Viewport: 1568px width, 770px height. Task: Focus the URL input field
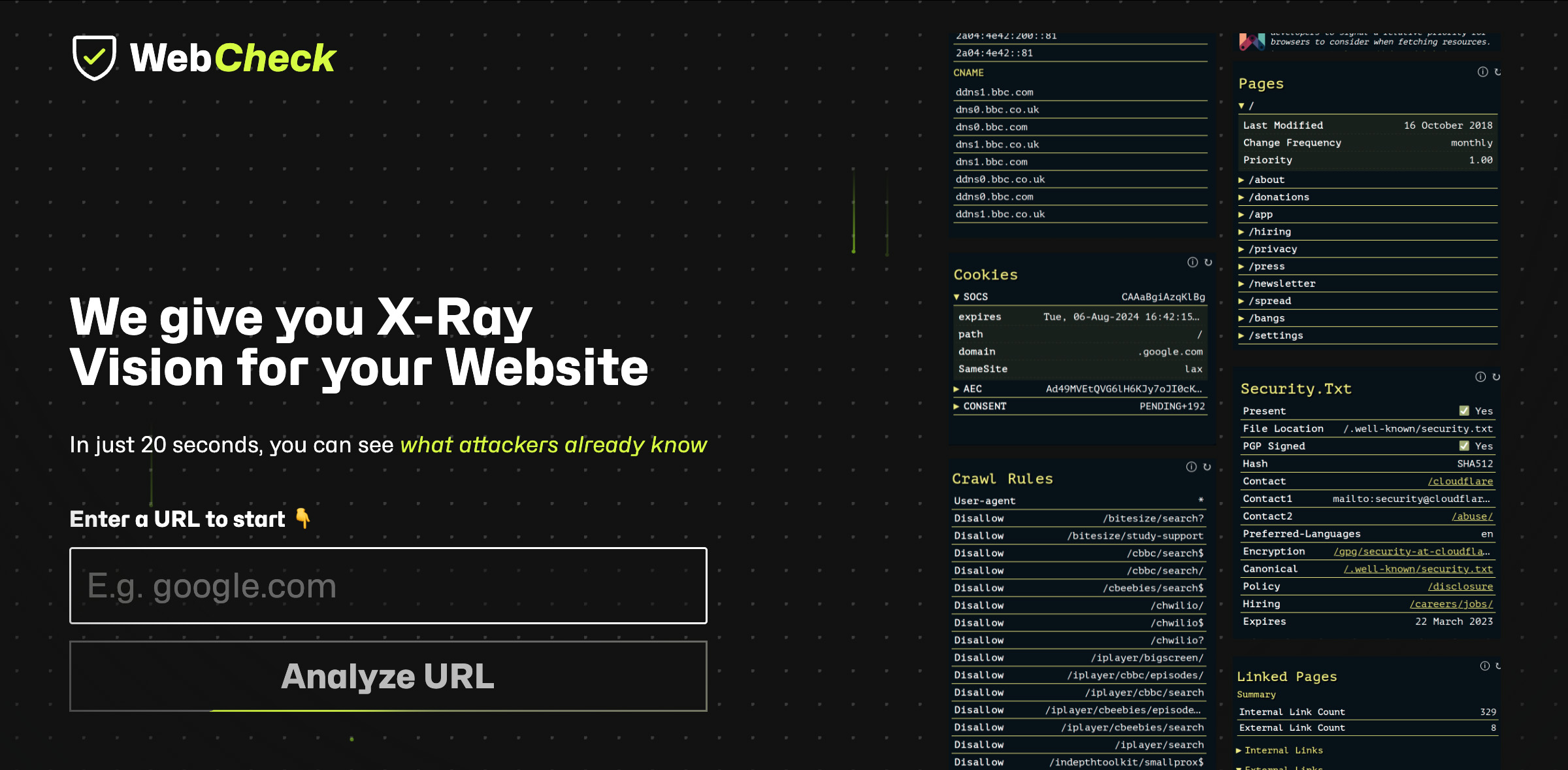(x=388, y=586)
